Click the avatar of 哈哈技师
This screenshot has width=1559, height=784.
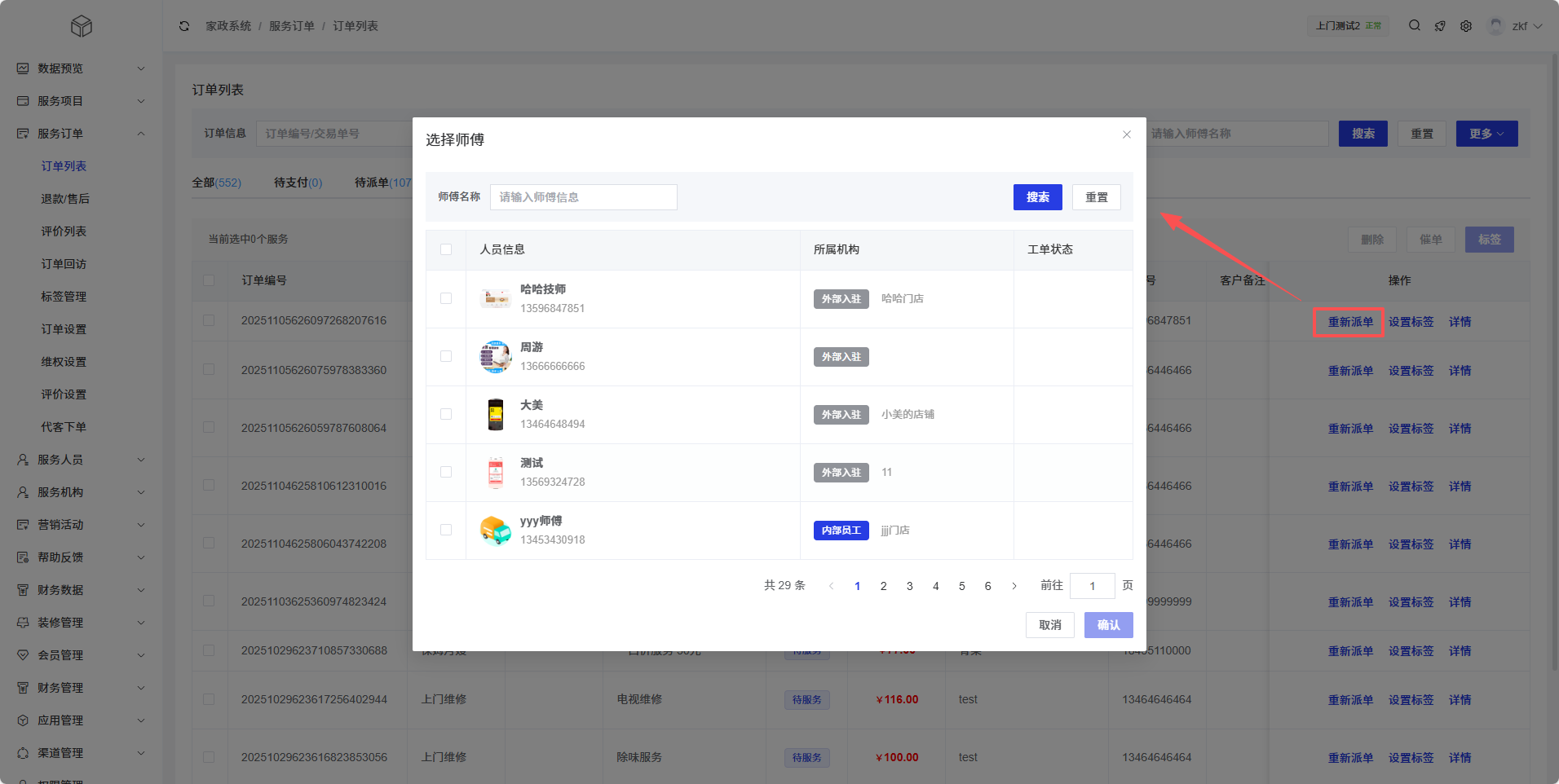pyautogui.click(x=496, y=299)
